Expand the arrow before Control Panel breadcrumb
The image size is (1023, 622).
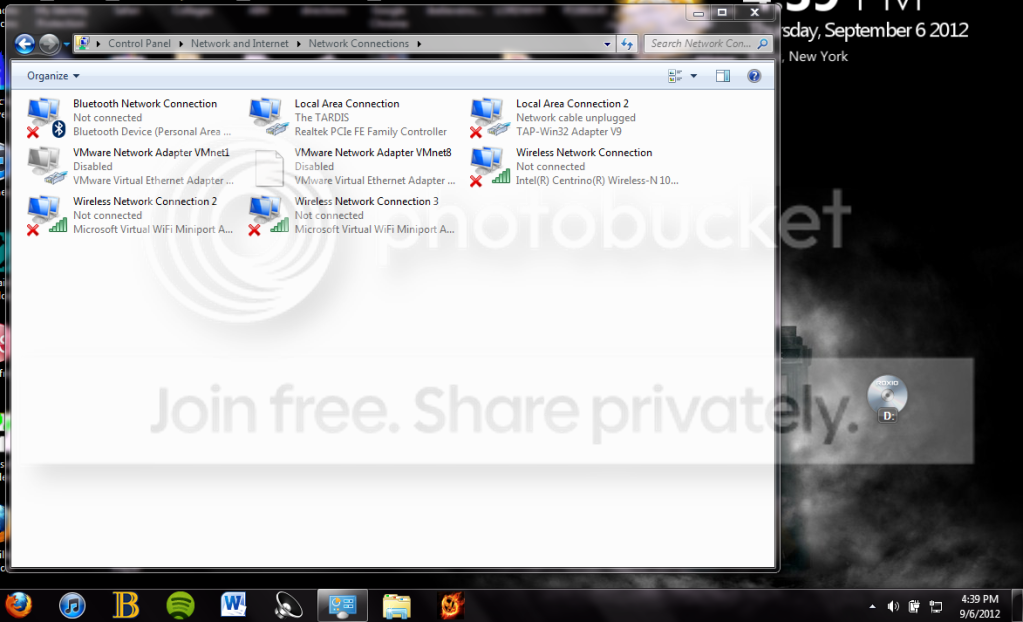(x=98, y=44)
